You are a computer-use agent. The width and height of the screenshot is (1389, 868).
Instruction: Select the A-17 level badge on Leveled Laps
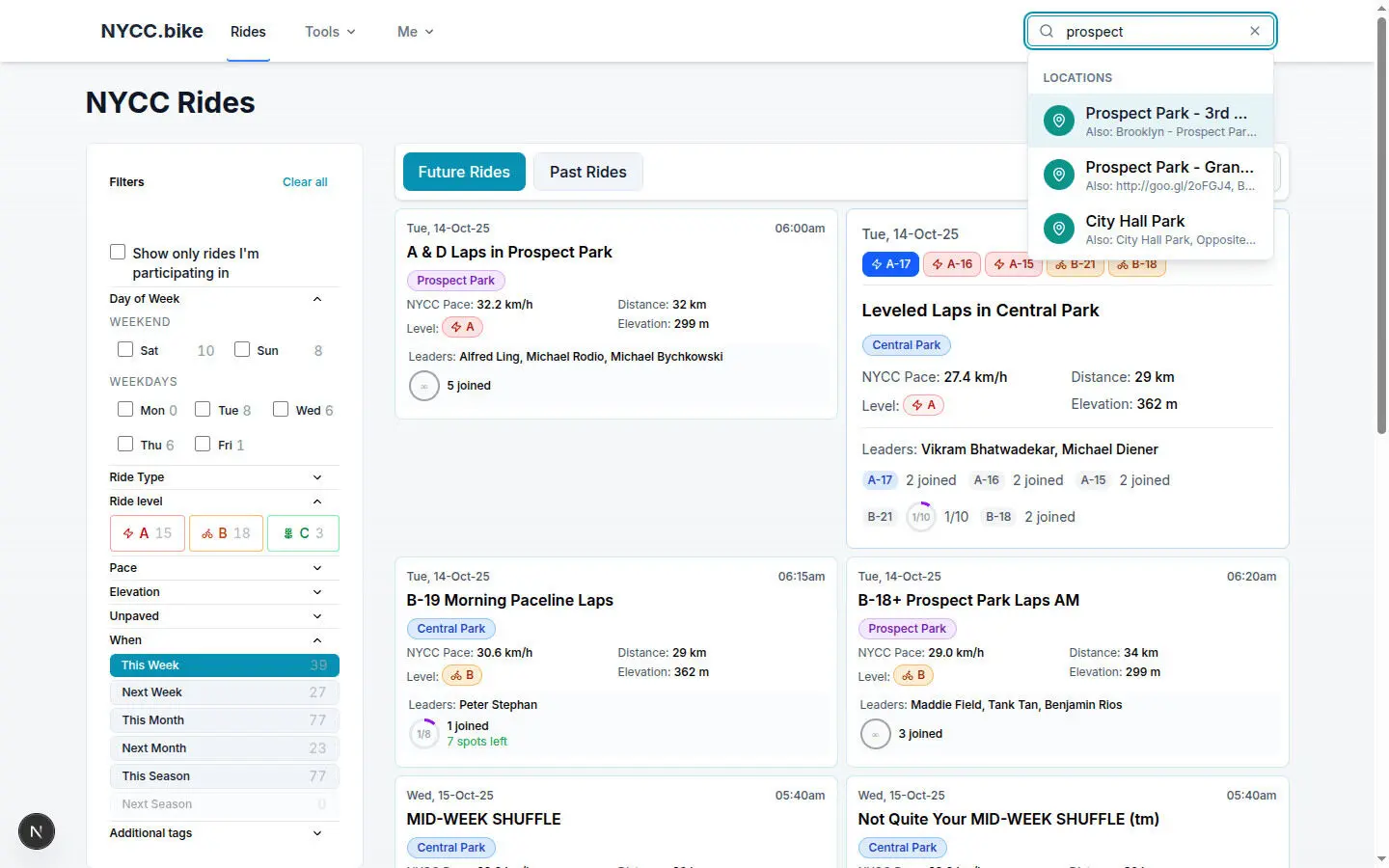(890, 263)
